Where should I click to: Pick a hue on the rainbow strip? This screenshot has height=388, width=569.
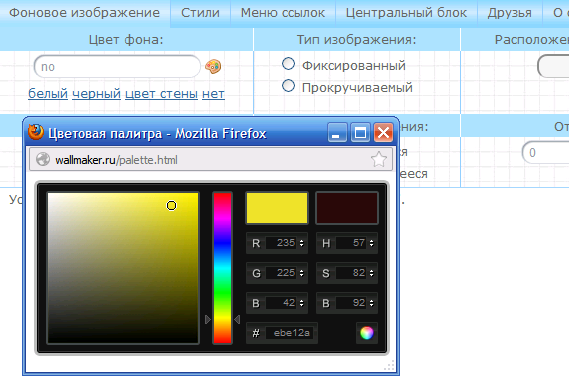click(x=222, y=268)
